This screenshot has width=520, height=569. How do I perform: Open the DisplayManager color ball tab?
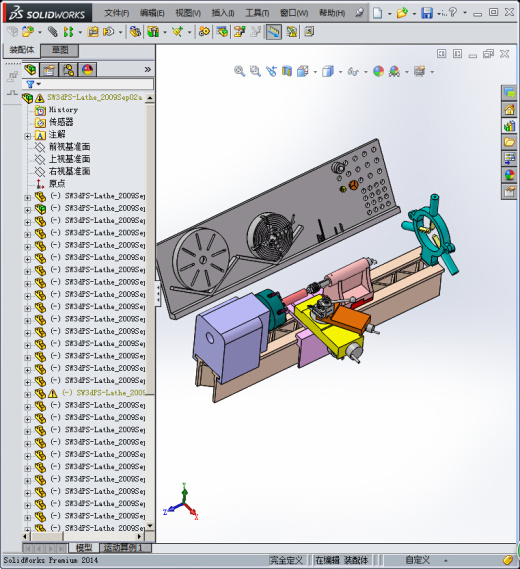coord(87,70)
